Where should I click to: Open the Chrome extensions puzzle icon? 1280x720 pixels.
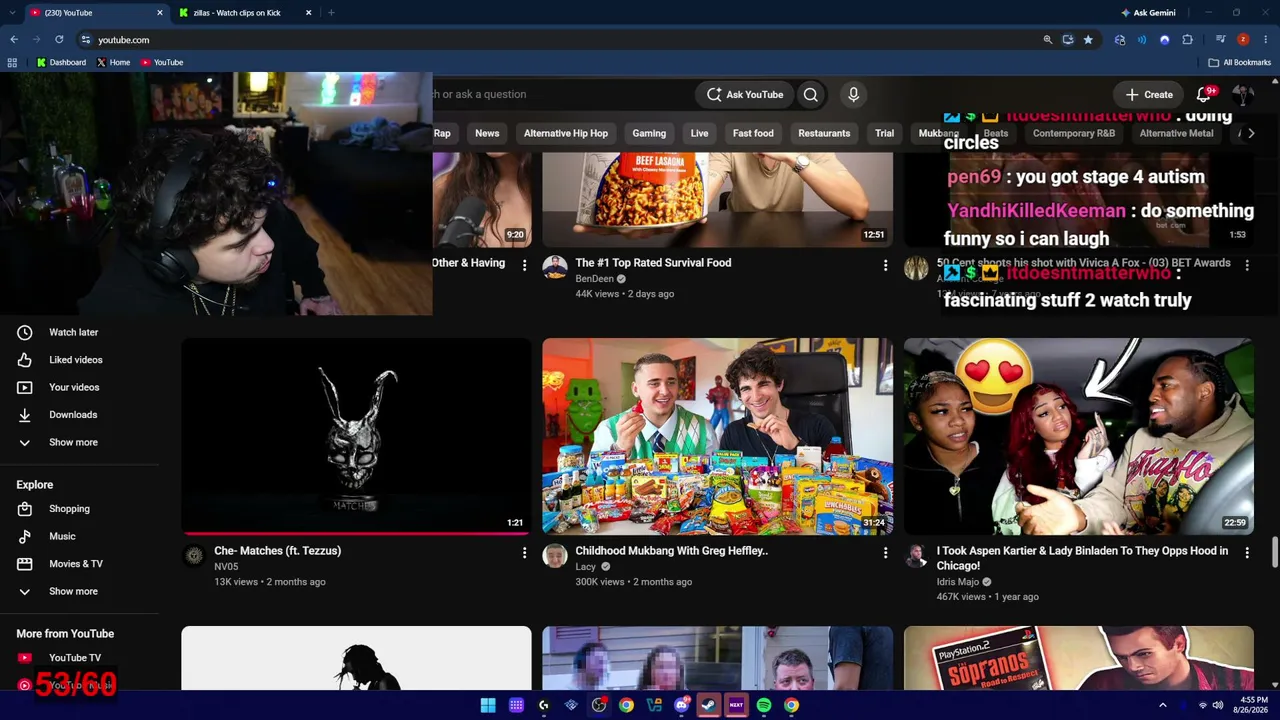(x=1187, y=40)
